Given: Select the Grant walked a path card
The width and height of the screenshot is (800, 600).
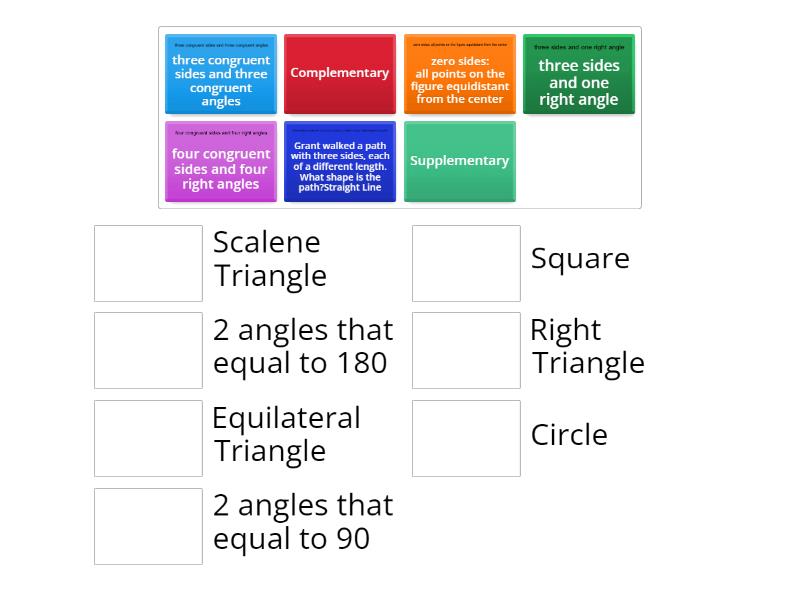Looking at the screenshot, I should pyautogui.click(x=339, y=160).
